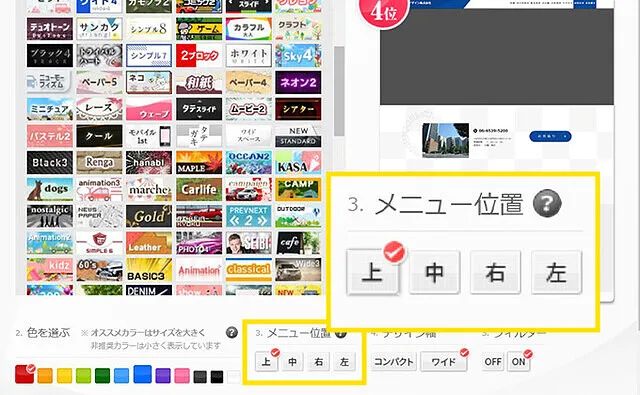Select the hanabi template thumbnail

(x=149, y=162)
